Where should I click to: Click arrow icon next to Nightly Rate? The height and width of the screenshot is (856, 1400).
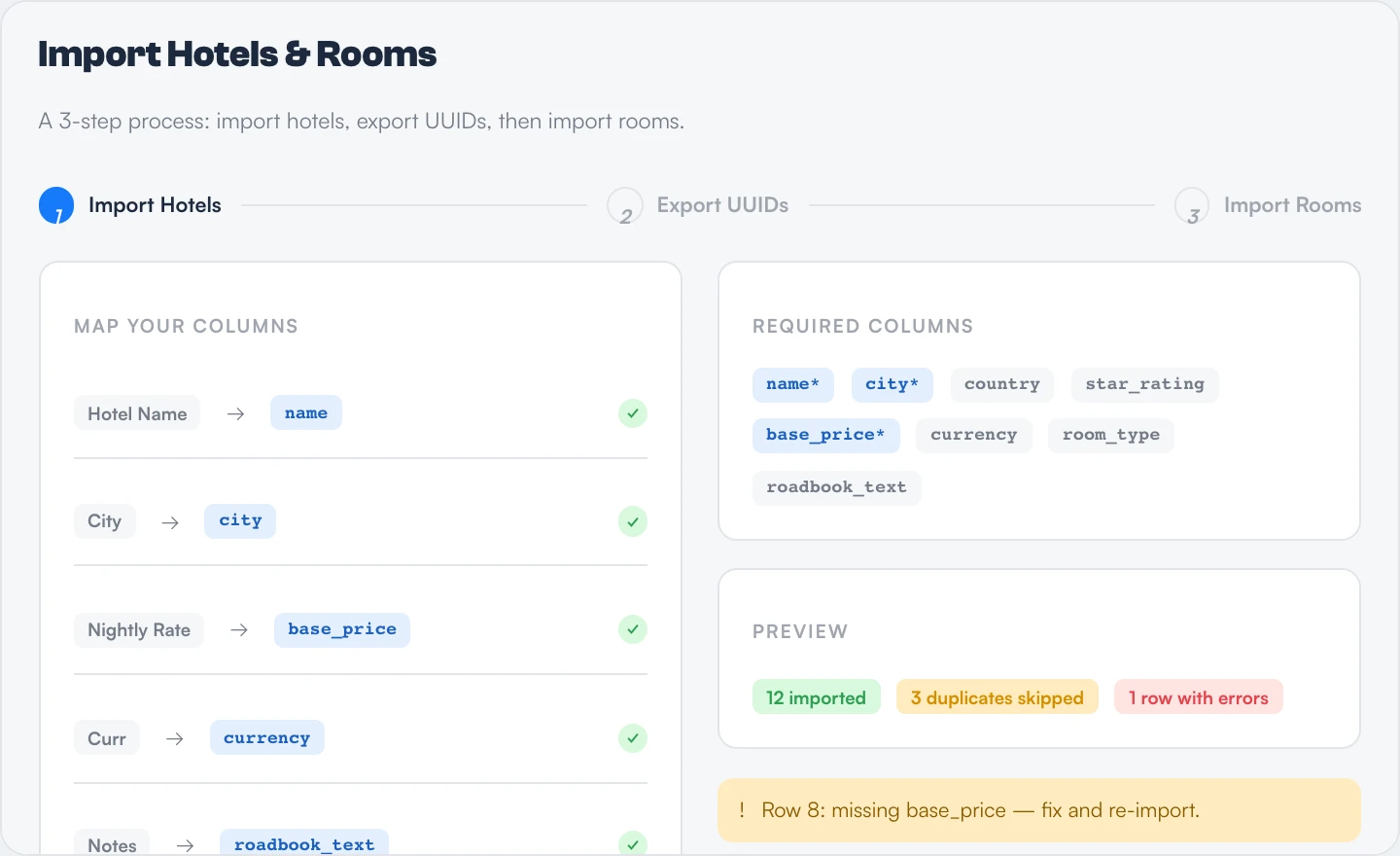(x=239, y=630)
